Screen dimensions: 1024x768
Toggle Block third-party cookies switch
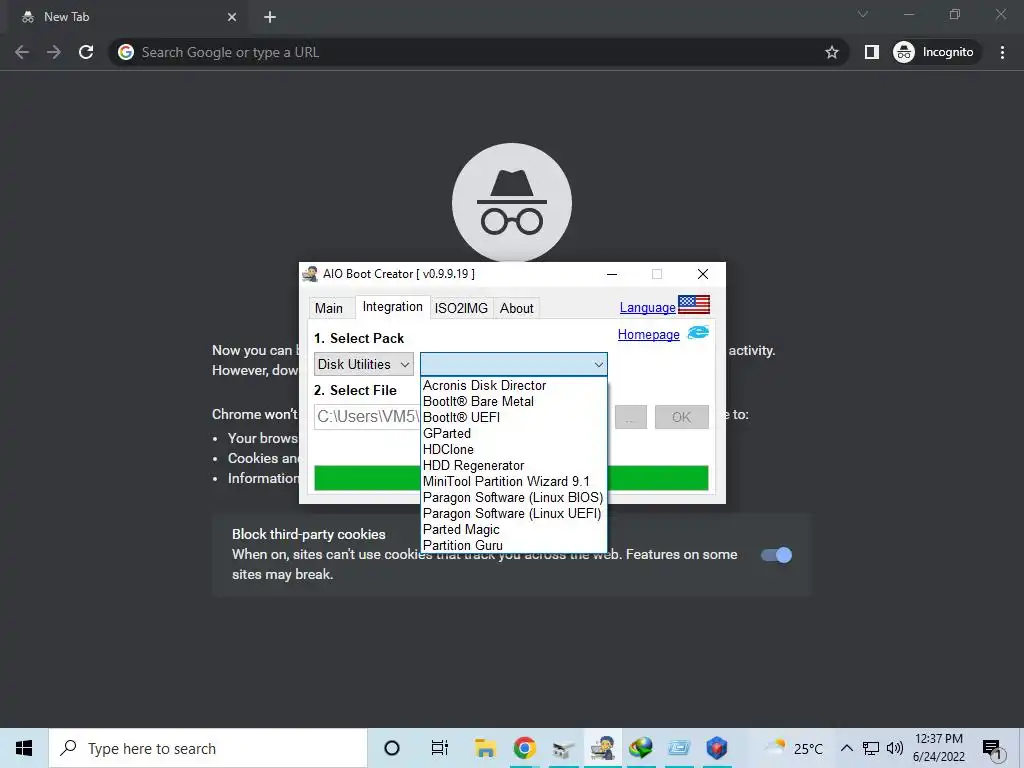coord(776,555)
